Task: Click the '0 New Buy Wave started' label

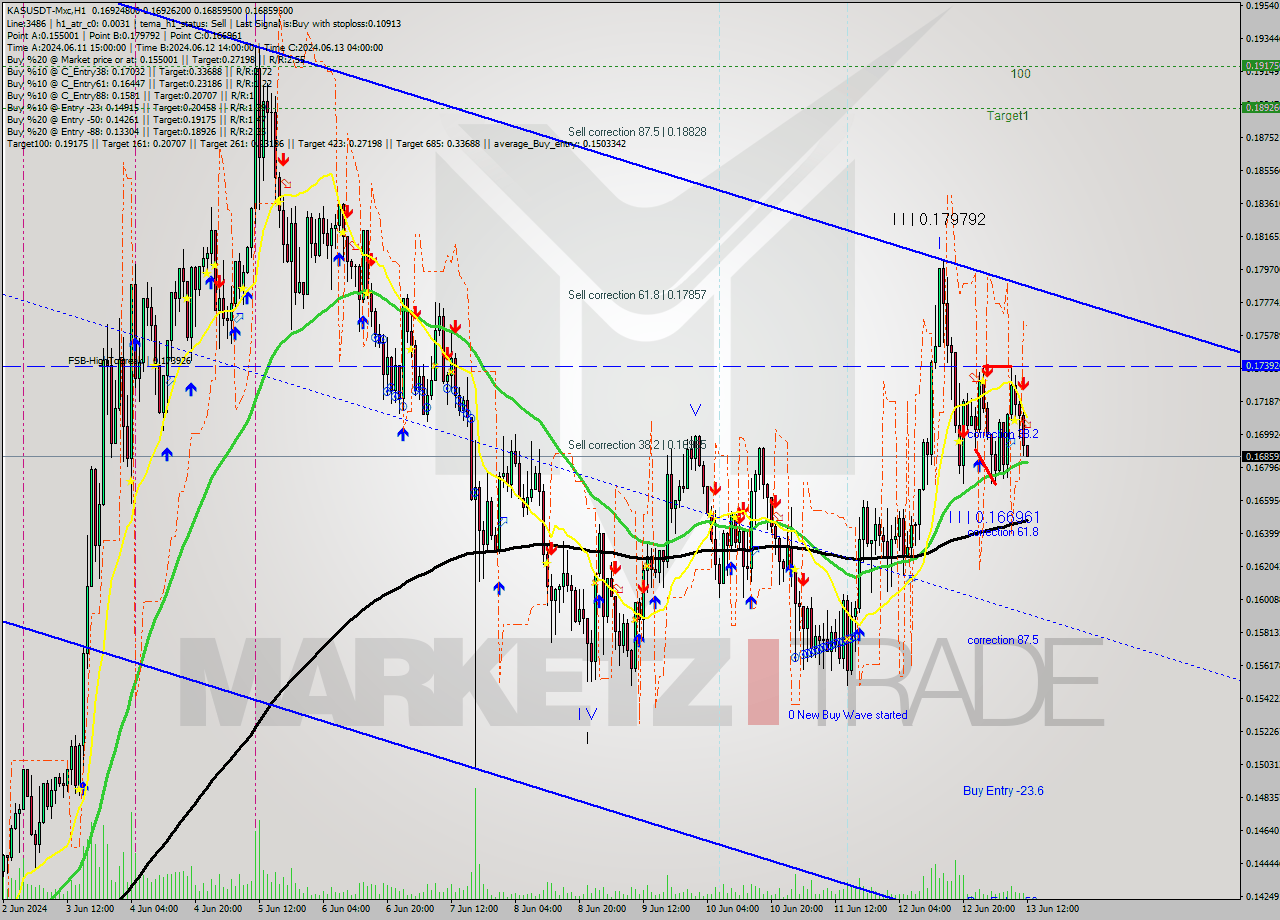Action: click(848, 715)
